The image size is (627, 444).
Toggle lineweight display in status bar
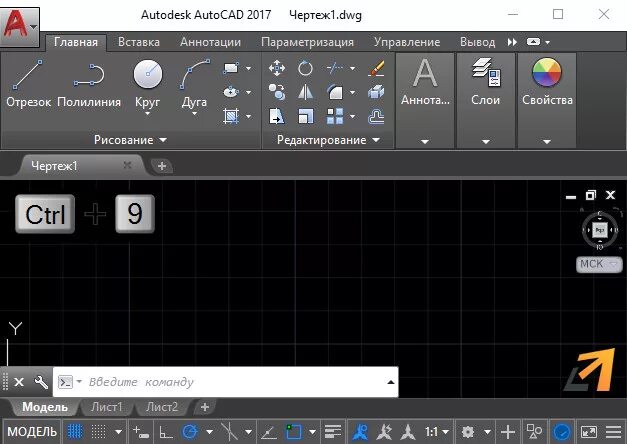click(x=333, y=432)
